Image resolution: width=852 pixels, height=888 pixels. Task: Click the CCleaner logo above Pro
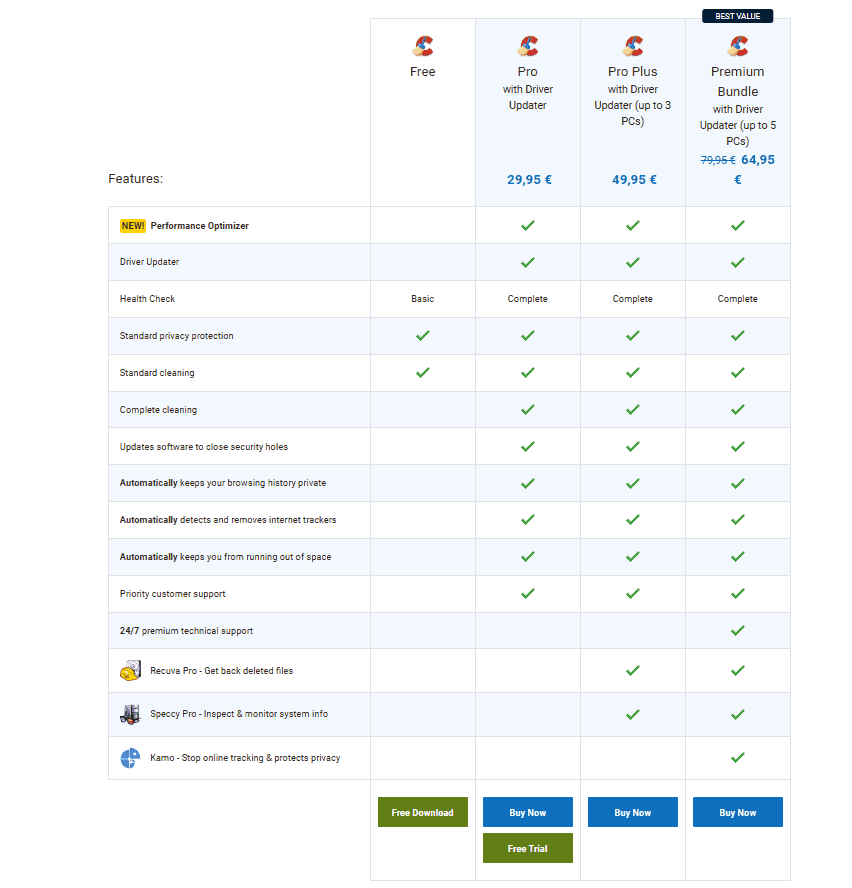click(527, 46)
